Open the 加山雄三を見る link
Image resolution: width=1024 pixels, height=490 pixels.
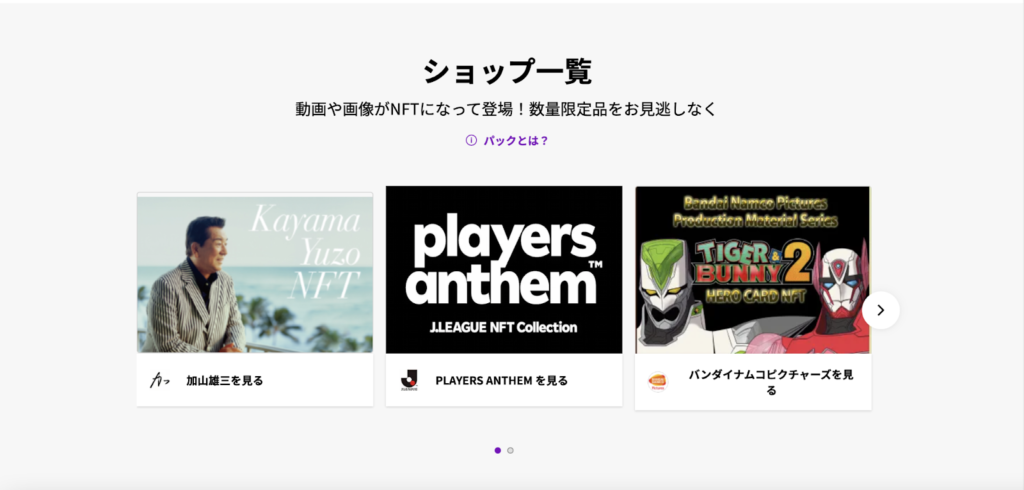(x=225, y=380)
